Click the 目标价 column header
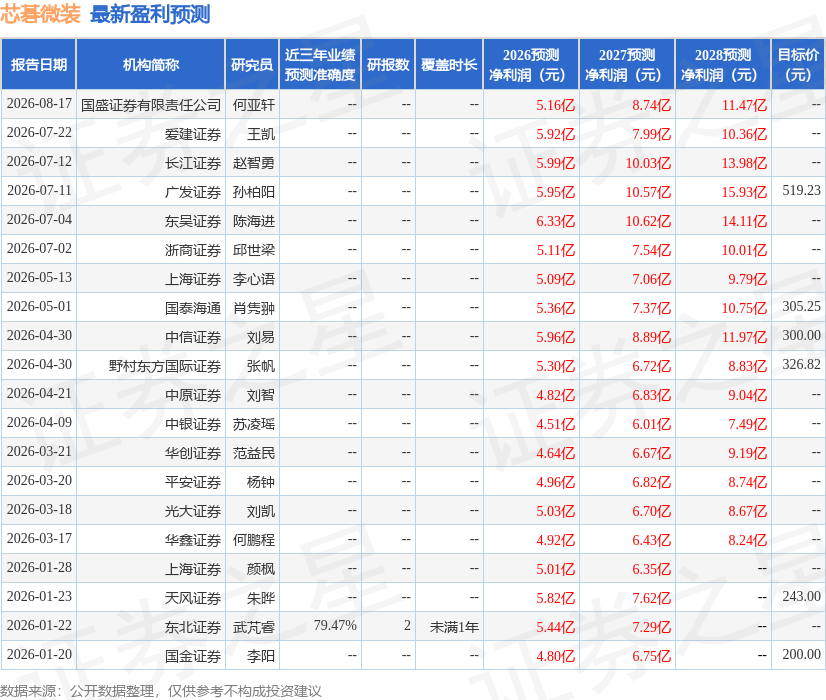 (x=798, y=64)
